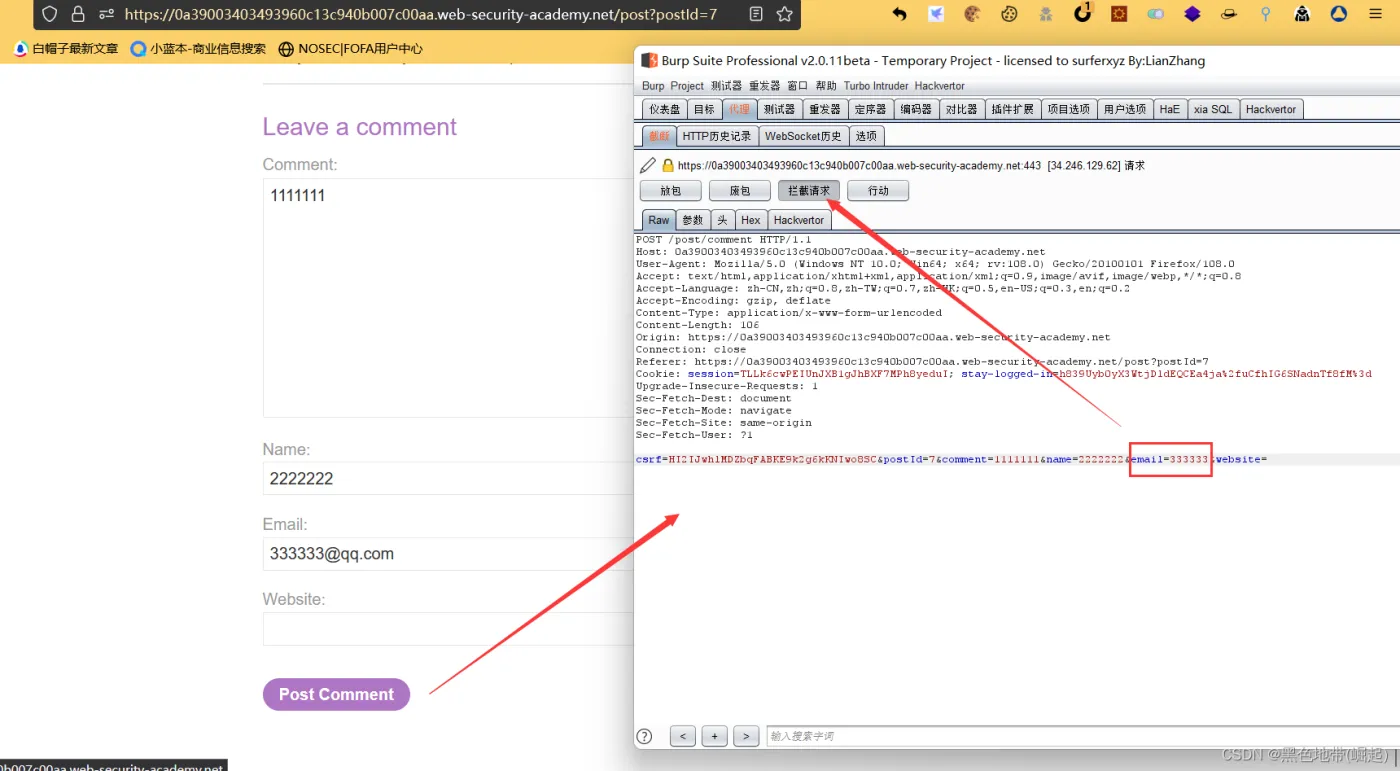Select the 截断 intercept sub-tab
Viewport: 1400px width, 771px height.
[x=659, y=136]
